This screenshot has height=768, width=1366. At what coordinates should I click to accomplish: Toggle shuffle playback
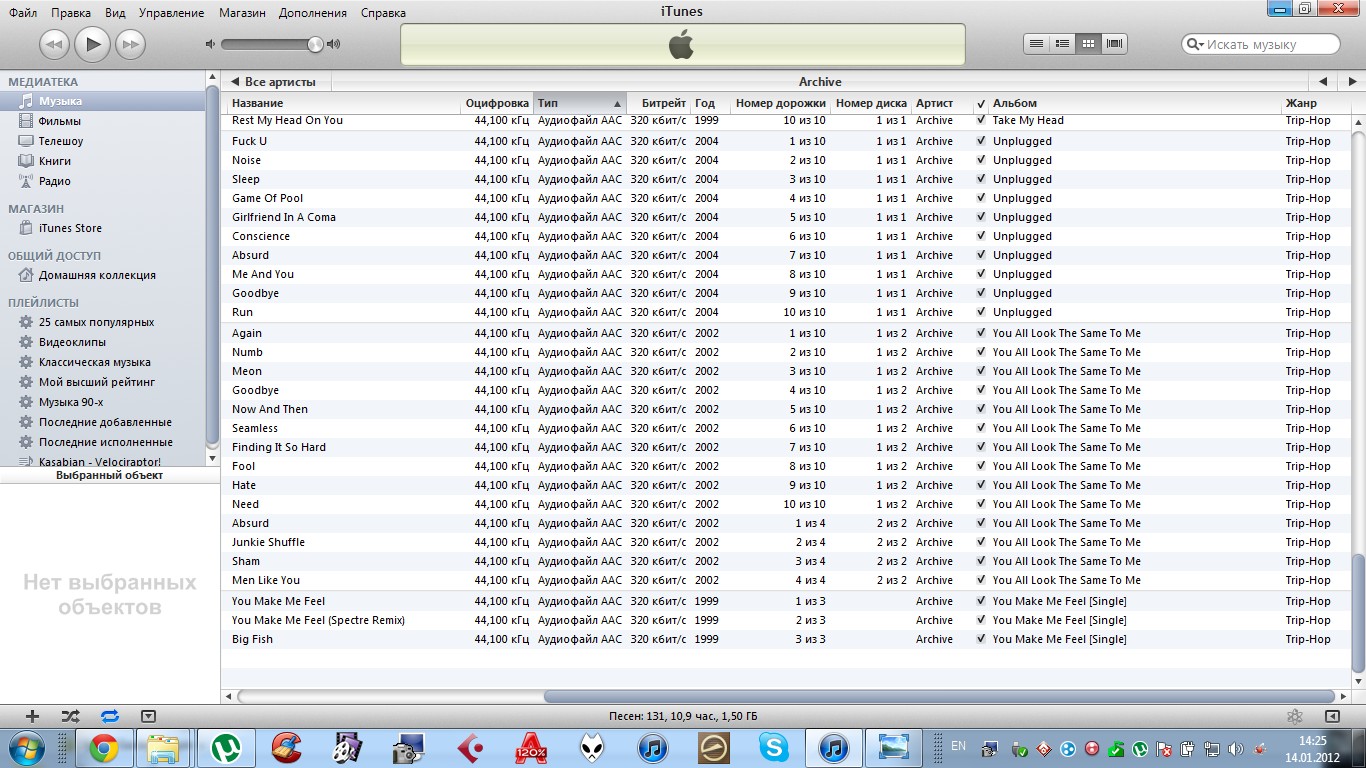click(x=70, y=716)
